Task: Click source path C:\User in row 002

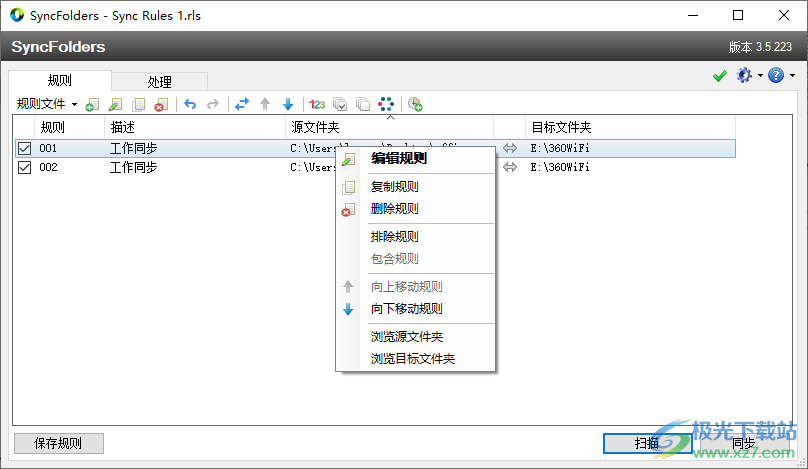Action: 313,167
